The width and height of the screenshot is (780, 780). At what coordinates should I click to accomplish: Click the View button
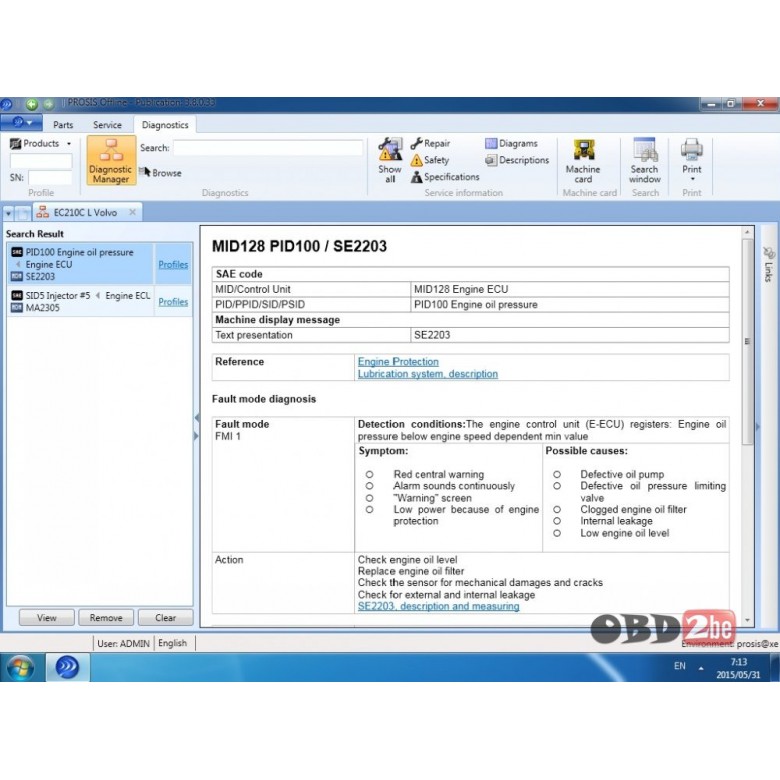(x=47, y=618)
